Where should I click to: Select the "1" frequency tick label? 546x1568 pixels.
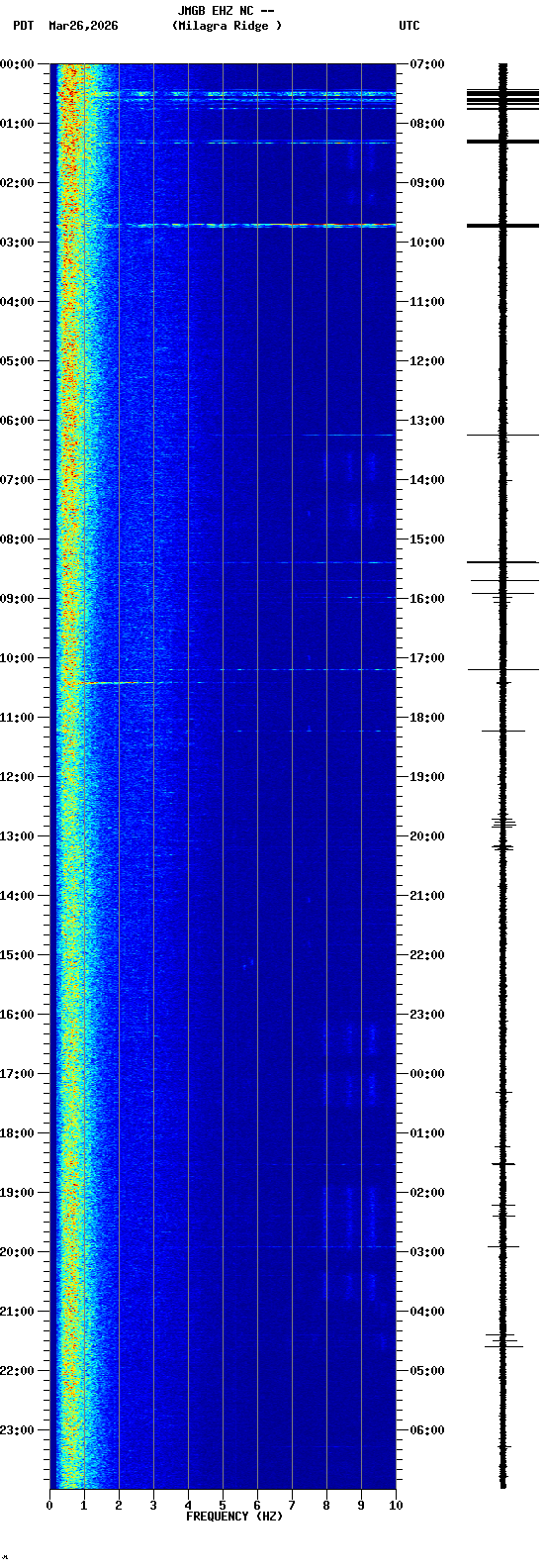tap(84, 1506)
